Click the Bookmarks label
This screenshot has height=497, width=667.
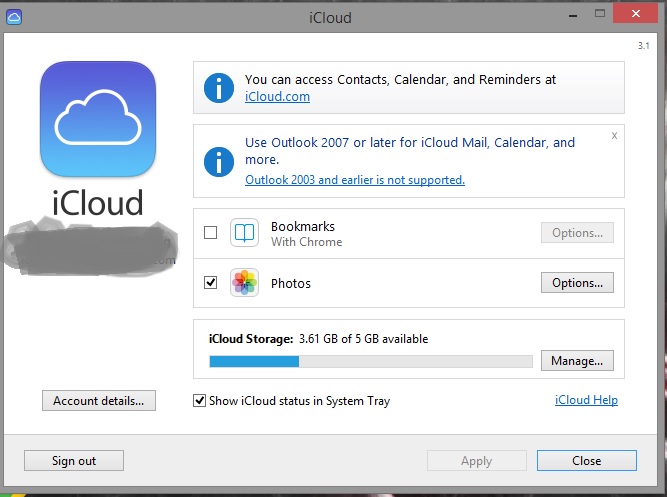[x=303, y=226]
